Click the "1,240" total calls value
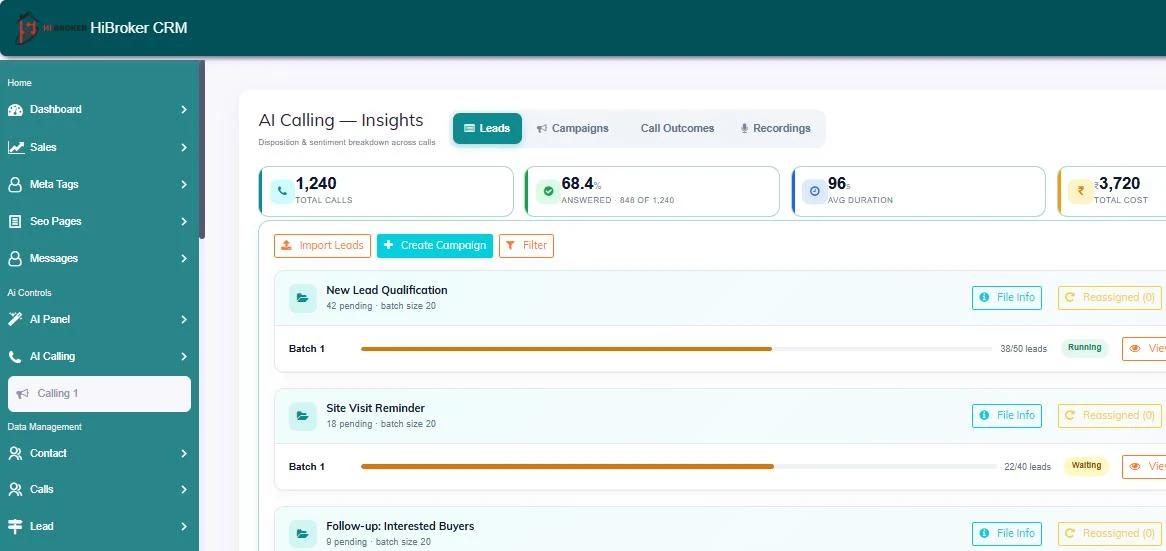The width and height of the screenshot is (1166, 551). (x=316, y=184)
